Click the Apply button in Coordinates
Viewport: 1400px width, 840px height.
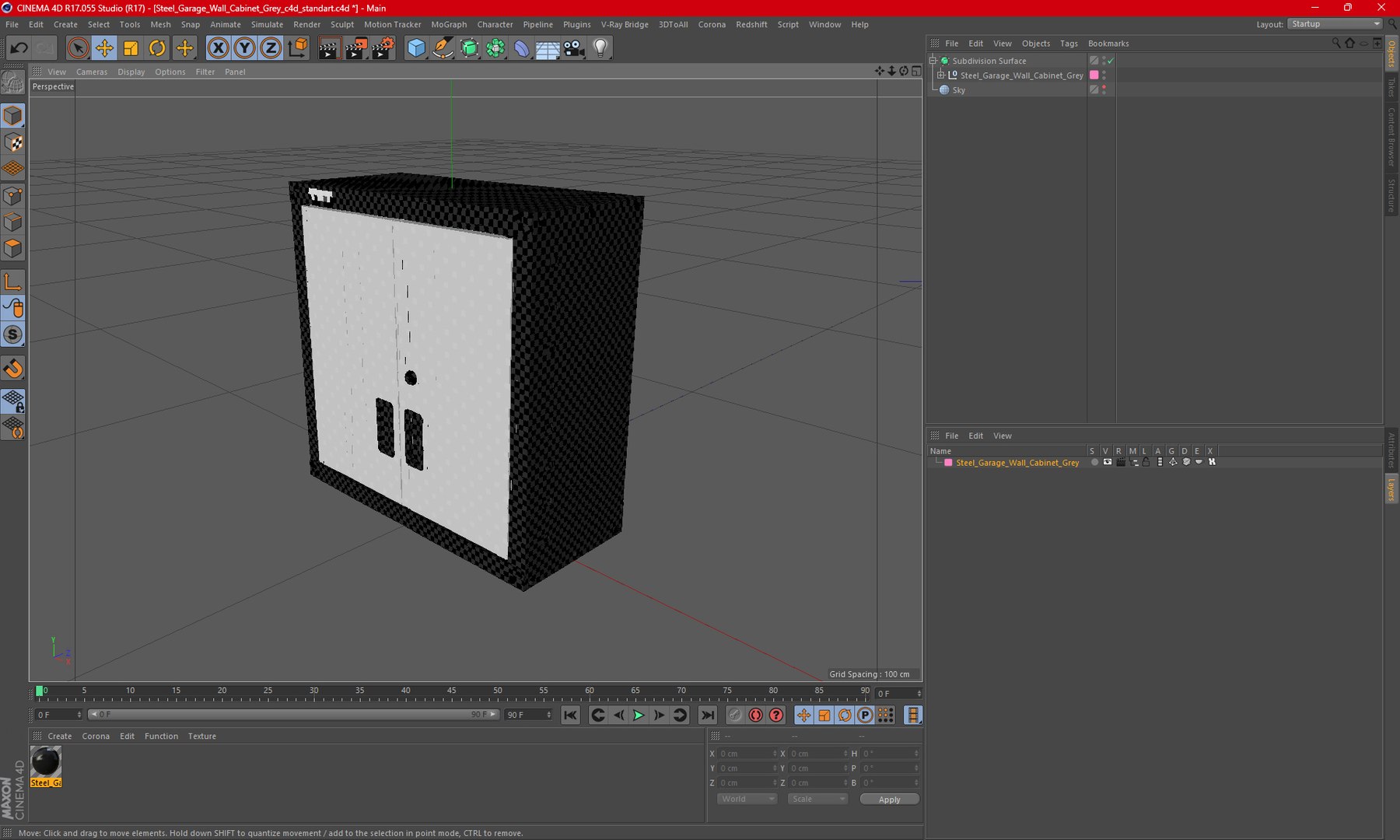889,800
